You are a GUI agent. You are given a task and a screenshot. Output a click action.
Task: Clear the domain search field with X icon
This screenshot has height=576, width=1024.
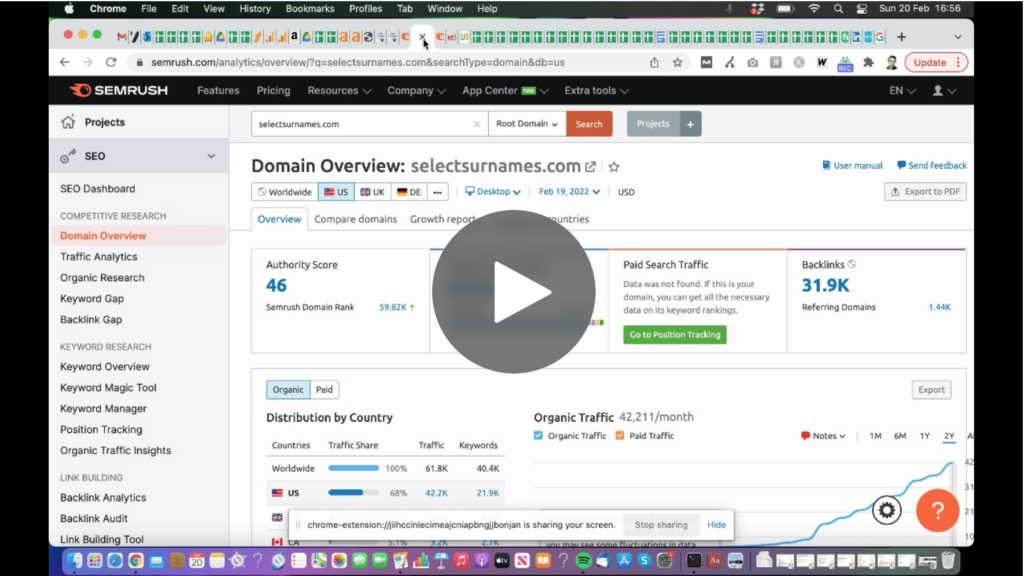point(477,124)
